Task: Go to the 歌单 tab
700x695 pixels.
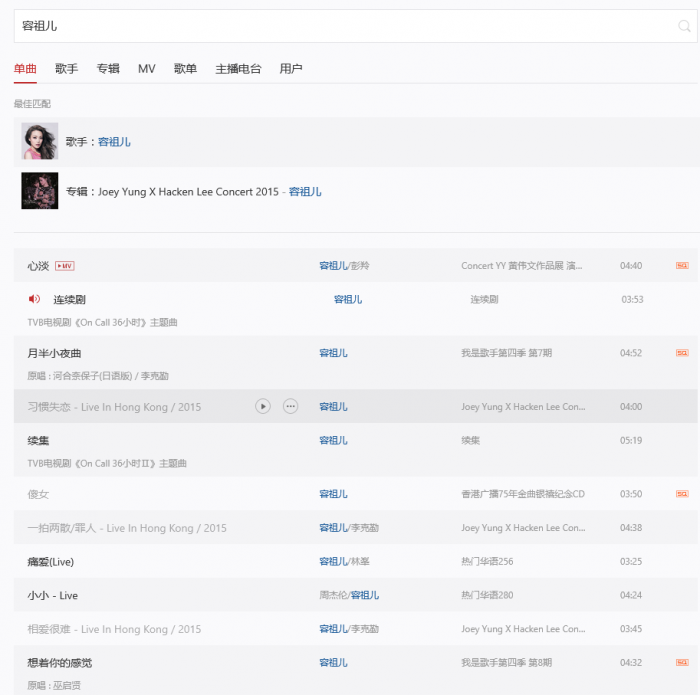Action: [185, 69]
